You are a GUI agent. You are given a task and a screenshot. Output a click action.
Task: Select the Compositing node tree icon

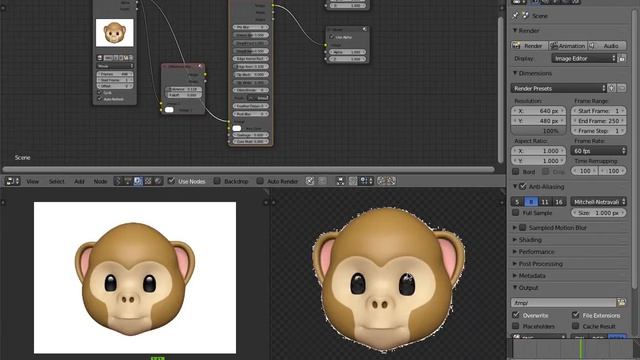[x=138, y=181]
